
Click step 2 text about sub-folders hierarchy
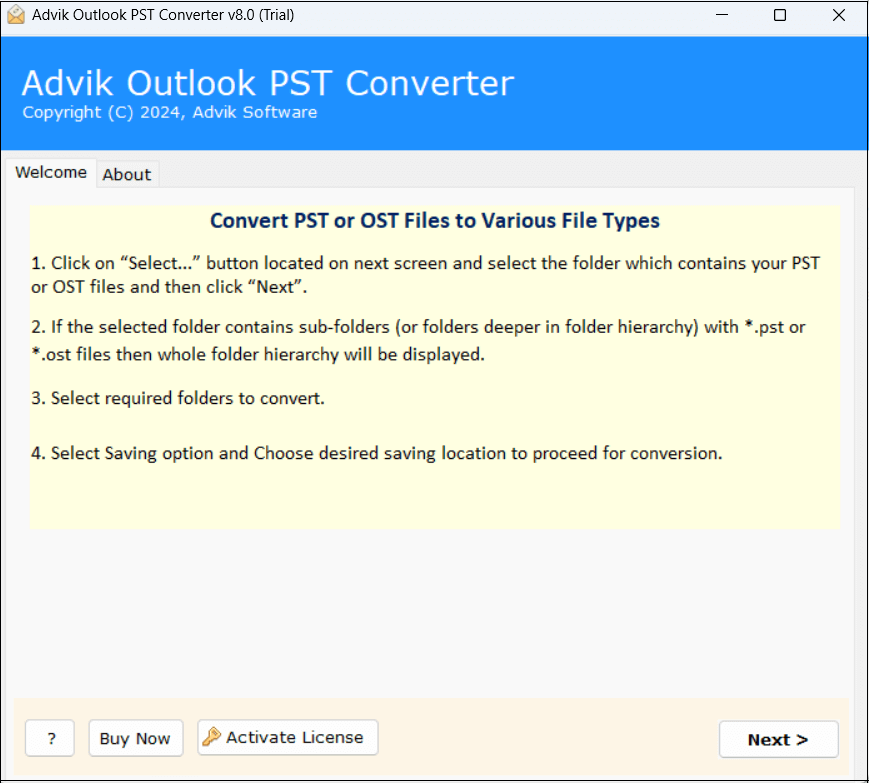[x=418, y=340]
